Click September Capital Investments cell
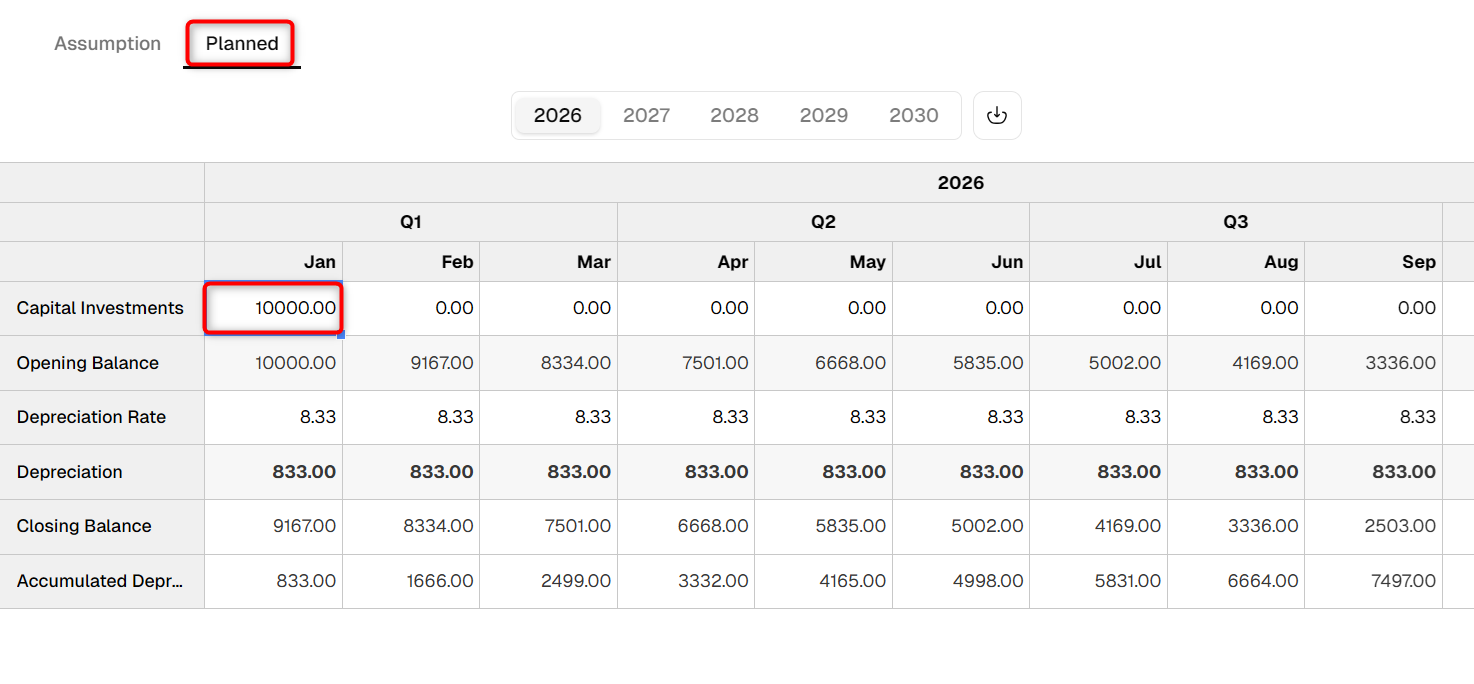This screenshot has height=684, width=1474. [1374, 308]
